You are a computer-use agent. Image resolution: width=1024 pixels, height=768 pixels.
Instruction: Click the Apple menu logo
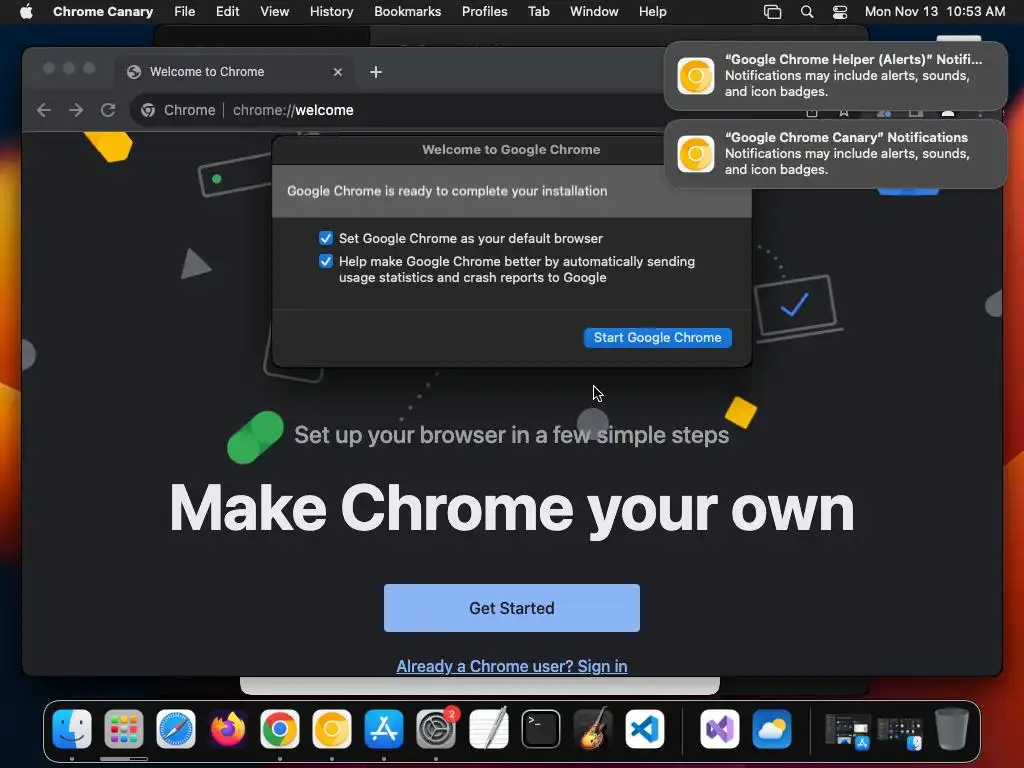coord(26,11)
